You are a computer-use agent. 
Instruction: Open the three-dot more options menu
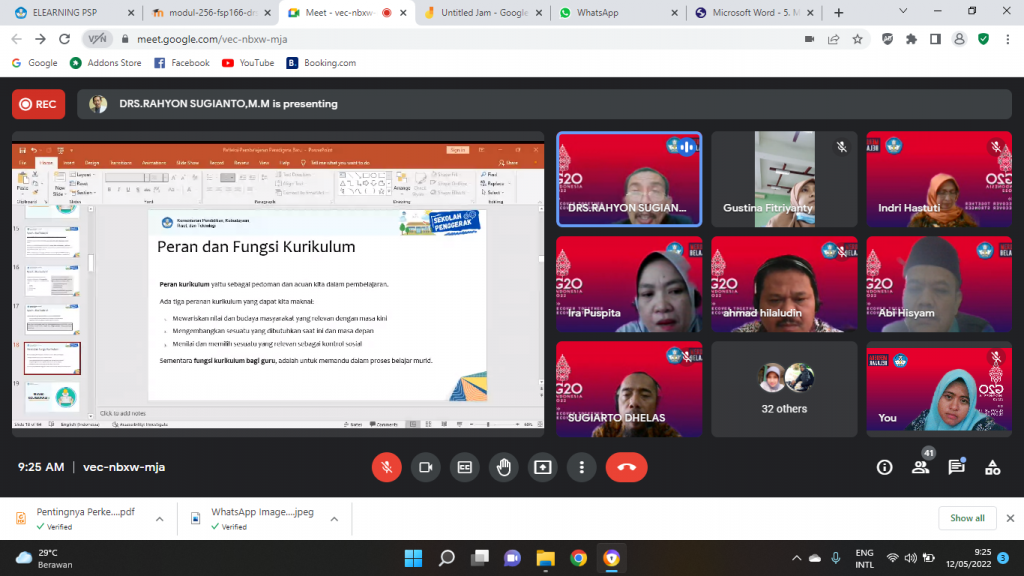click(581, 467)
